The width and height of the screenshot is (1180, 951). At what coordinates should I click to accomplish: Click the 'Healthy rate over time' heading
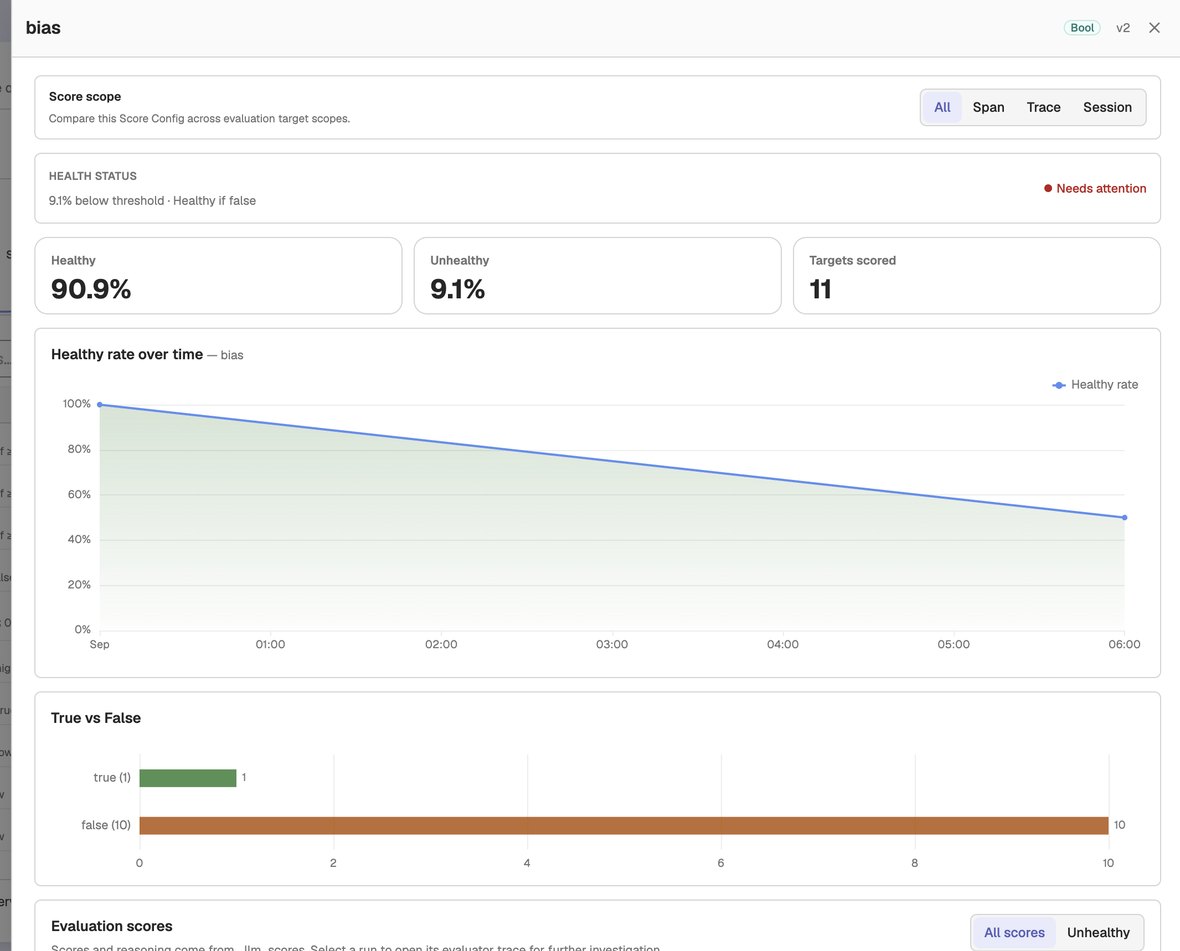127,354
